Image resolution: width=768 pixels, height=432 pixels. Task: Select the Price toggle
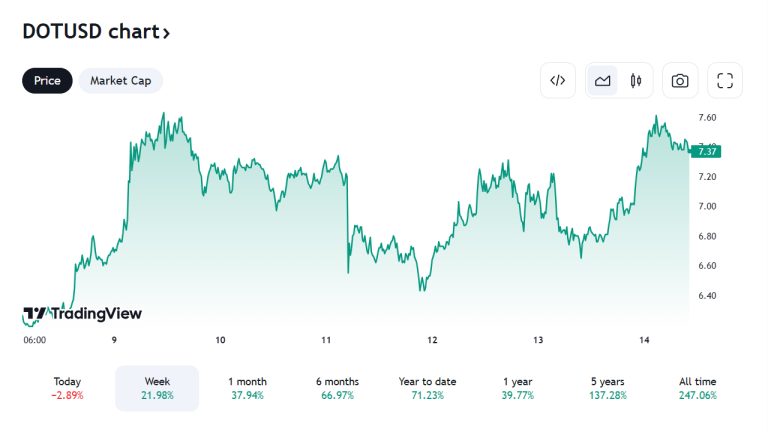[x=47, y=81]
